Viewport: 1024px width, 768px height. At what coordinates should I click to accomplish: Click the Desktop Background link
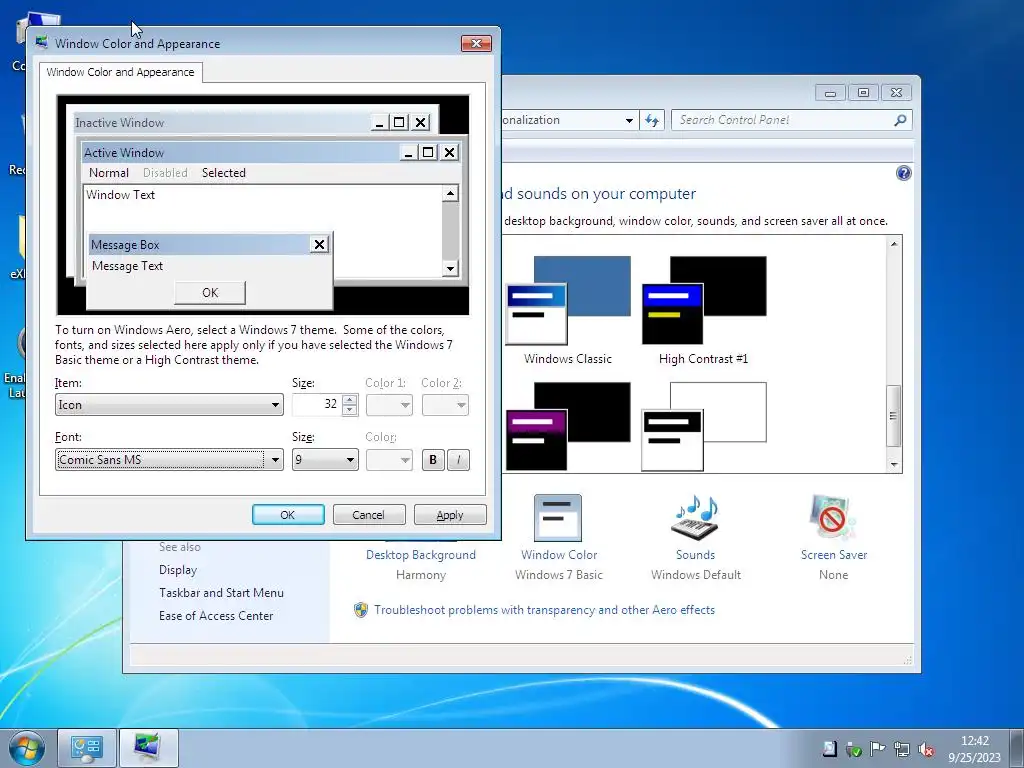coord(421,555)
